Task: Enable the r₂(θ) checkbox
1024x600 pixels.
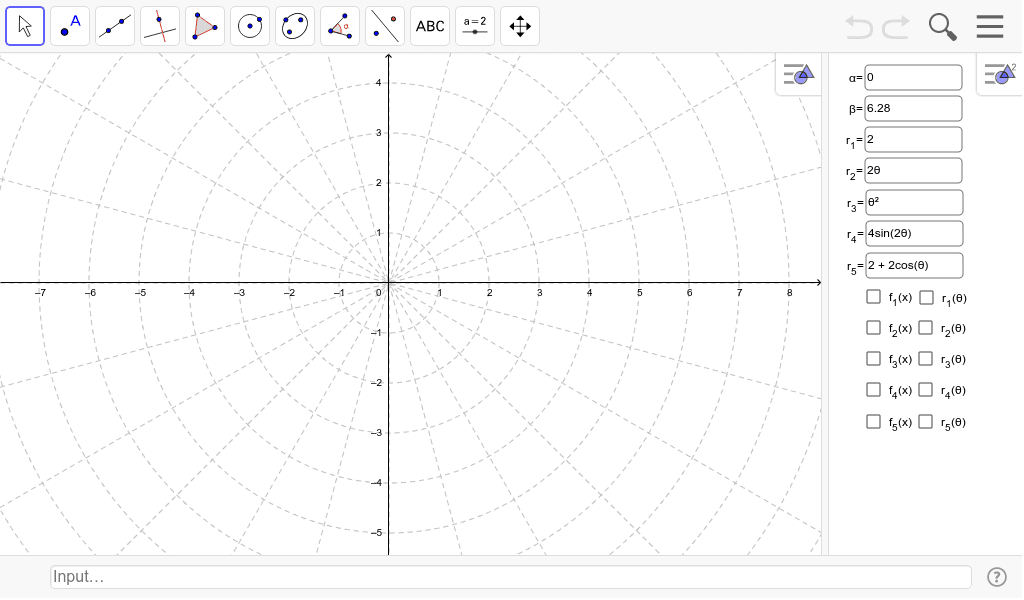Action: pyautogui.click(x=925, y=328)
